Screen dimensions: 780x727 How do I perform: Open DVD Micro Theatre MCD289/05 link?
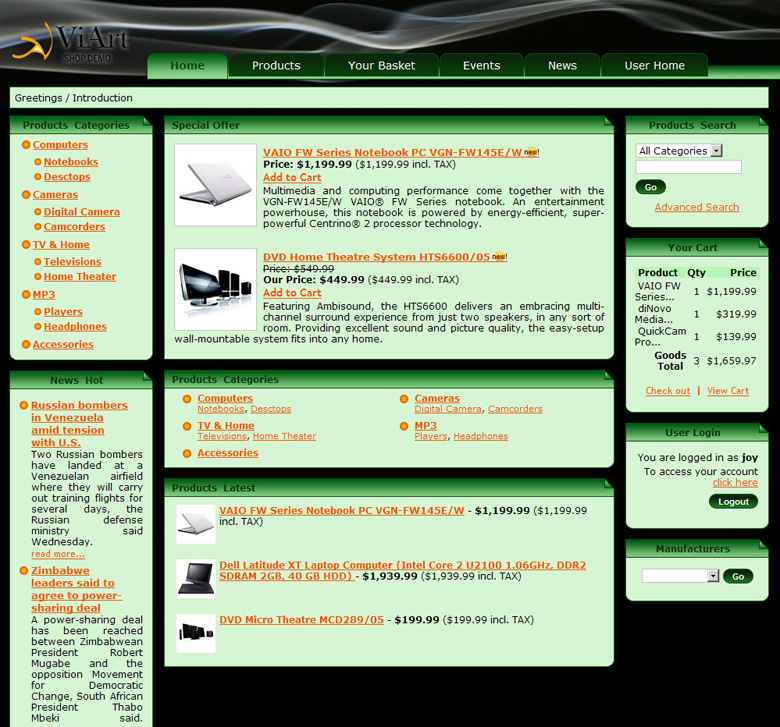click(x=301, y=620)
